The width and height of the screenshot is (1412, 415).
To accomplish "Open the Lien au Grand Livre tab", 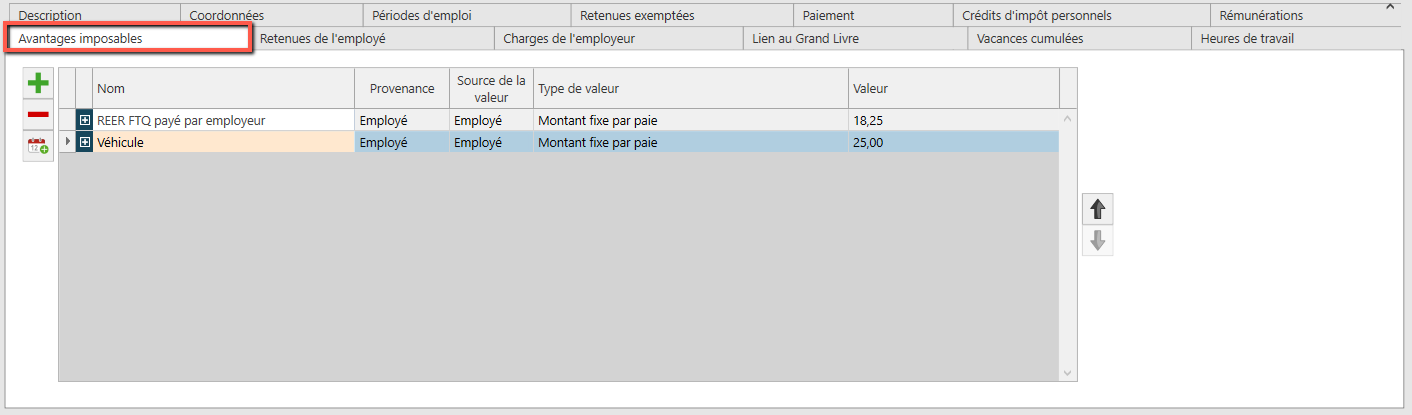I will [855, 39].
